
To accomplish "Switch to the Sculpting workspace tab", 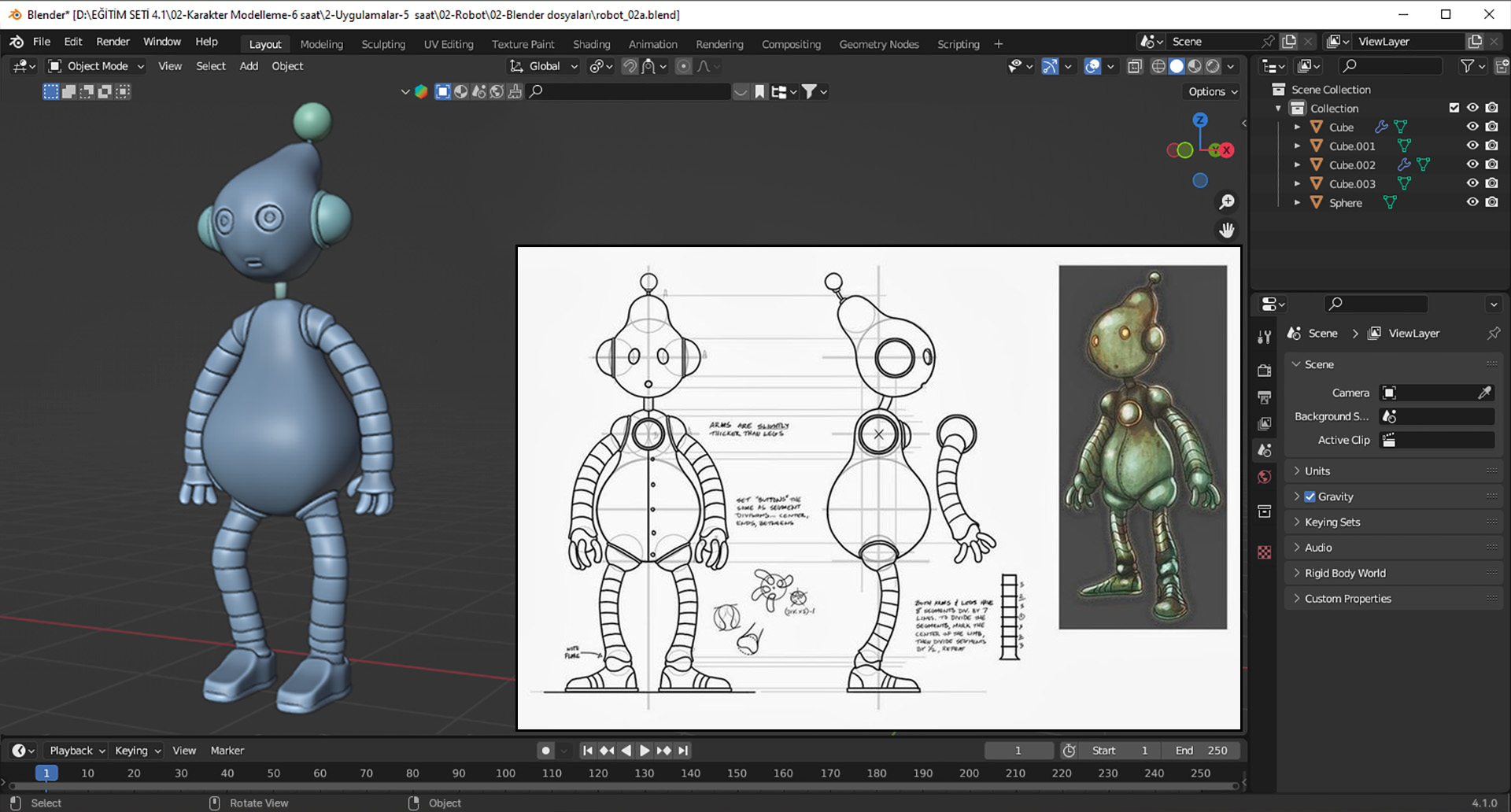I will click(x=383, y=44).
